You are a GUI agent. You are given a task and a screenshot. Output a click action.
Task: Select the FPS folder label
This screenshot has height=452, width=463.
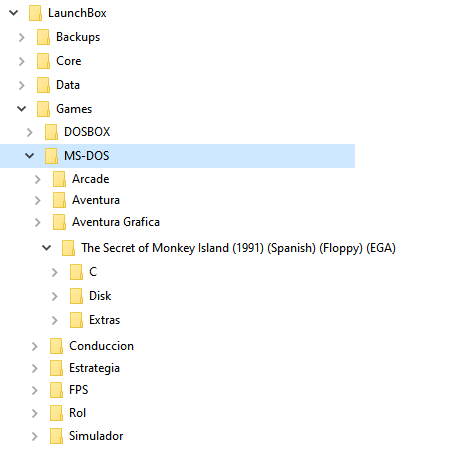pos(79,390)
